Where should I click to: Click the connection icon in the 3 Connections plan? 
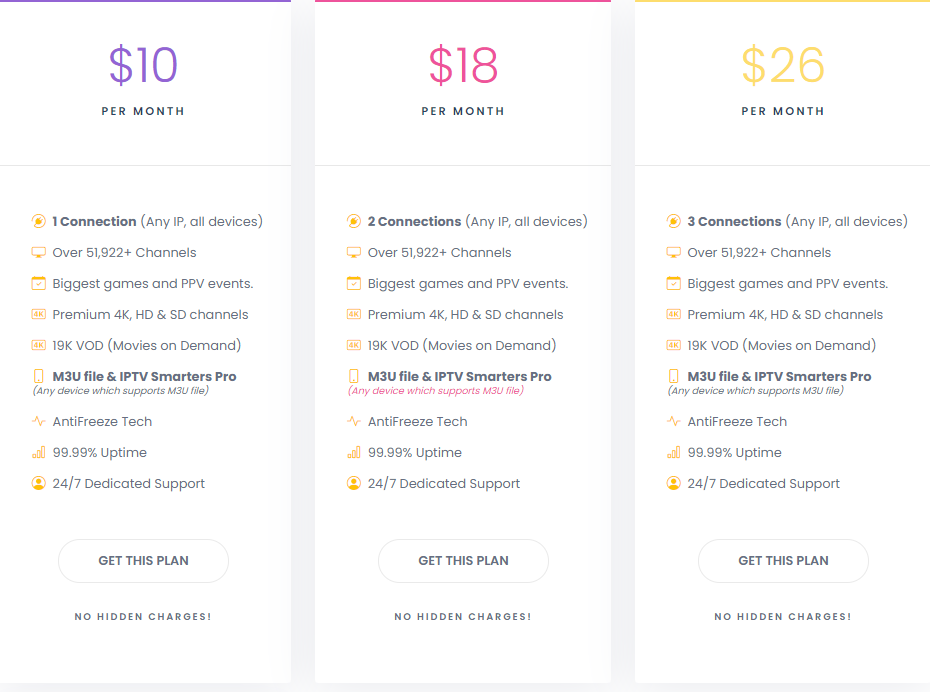click(673, 222)
